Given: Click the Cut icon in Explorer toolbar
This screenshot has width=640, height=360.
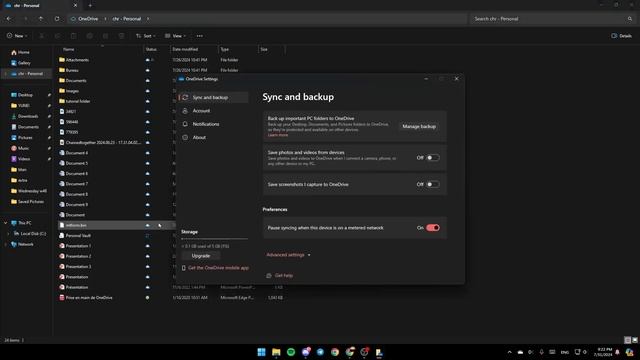Looking at the screenshot, I should (x=41, y=36).
